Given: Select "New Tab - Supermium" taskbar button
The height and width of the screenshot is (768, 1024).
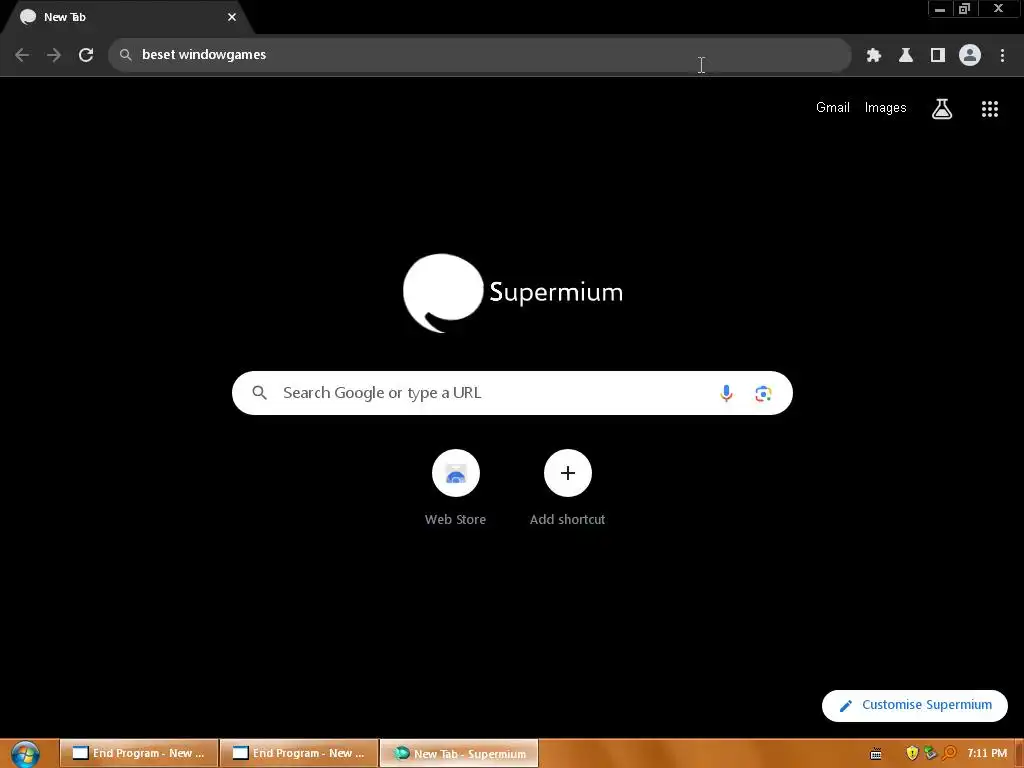Looking at the screenshot, I should pyautogui.click(x=459, y=753).
